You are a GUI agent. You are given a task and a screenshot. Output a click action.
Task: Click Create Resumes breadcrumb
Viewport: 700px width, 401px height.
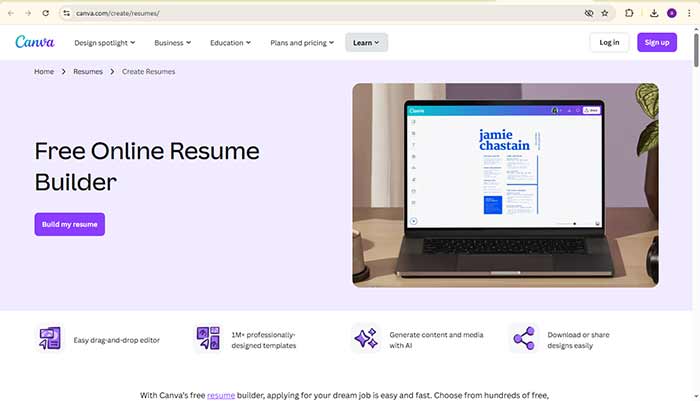148,71
